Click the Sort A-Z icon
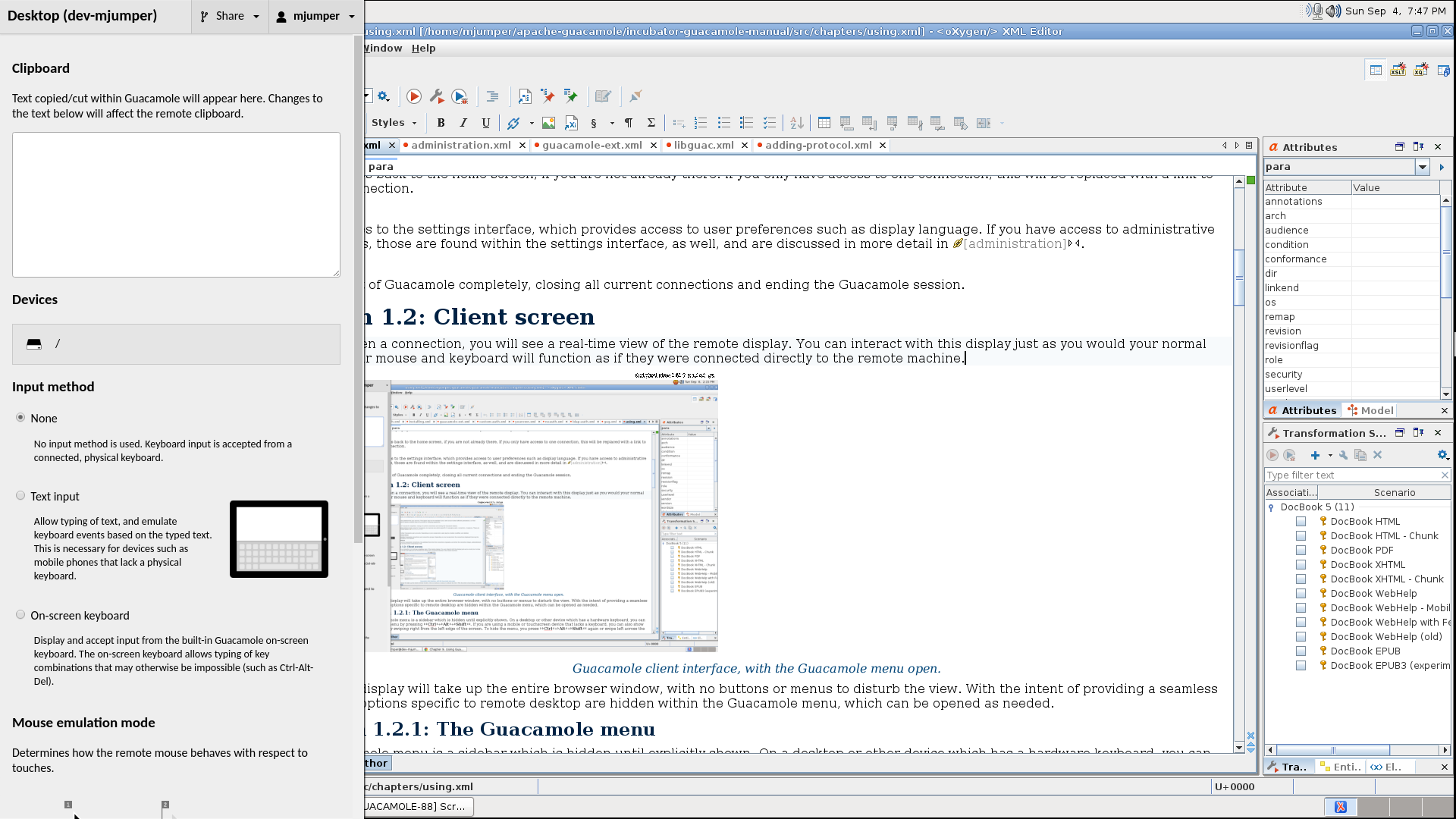This screenshot has width=1456, height=819. 796,123
